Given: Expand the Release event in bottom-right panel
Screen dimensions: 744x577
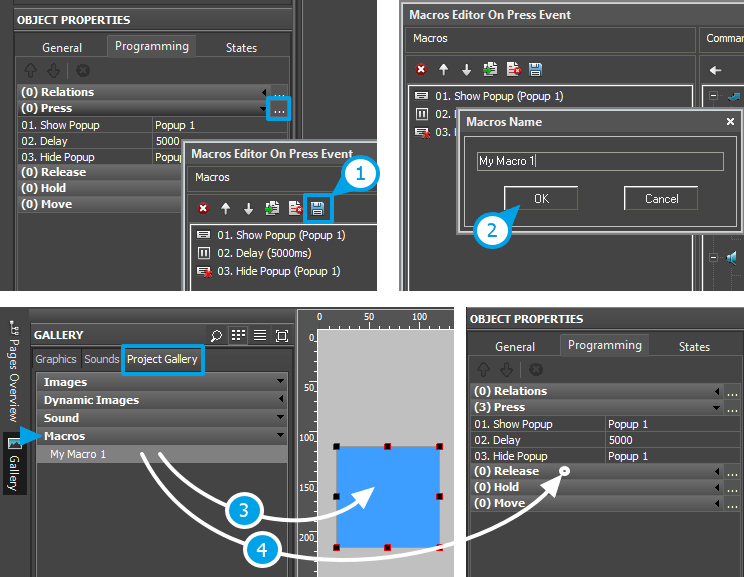Looking at the screenshot, I should tap(717, 471).
